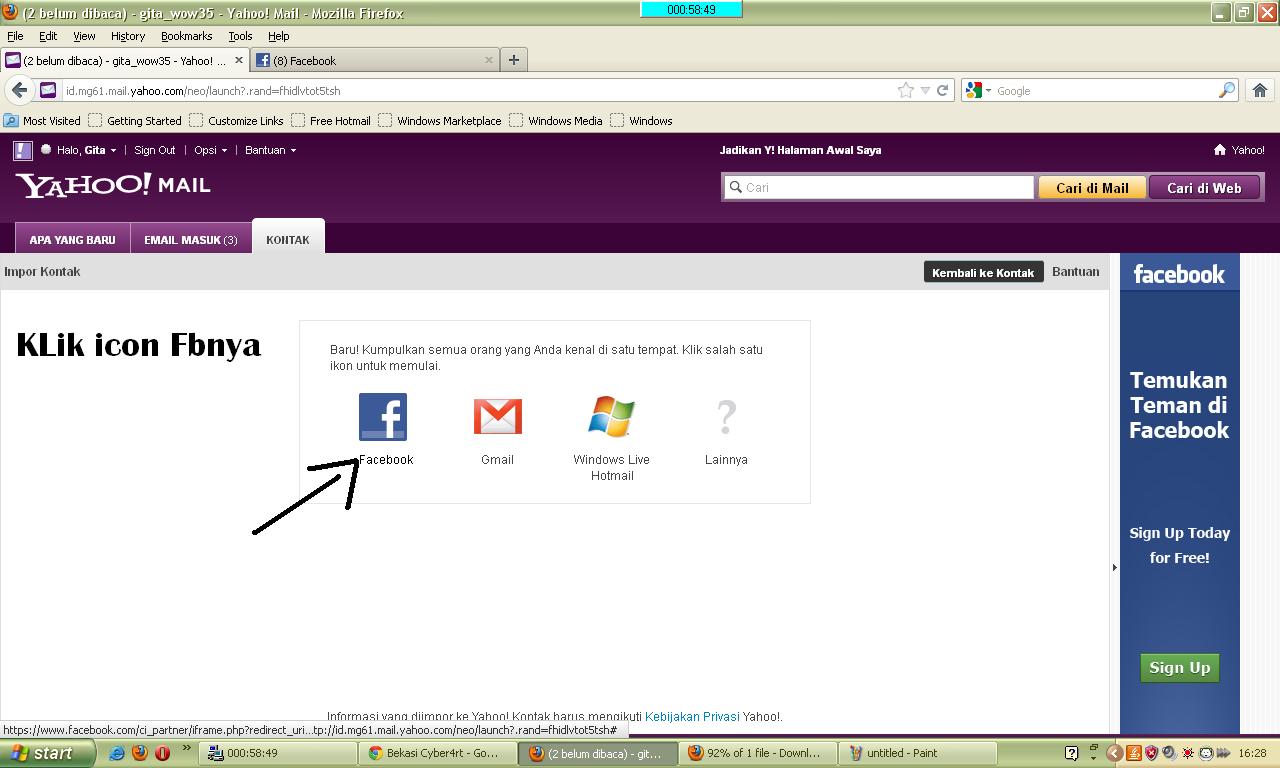
Task: Switch to Bekasi Cyber4rt taskbar window
Action: (x=437, y=753)
